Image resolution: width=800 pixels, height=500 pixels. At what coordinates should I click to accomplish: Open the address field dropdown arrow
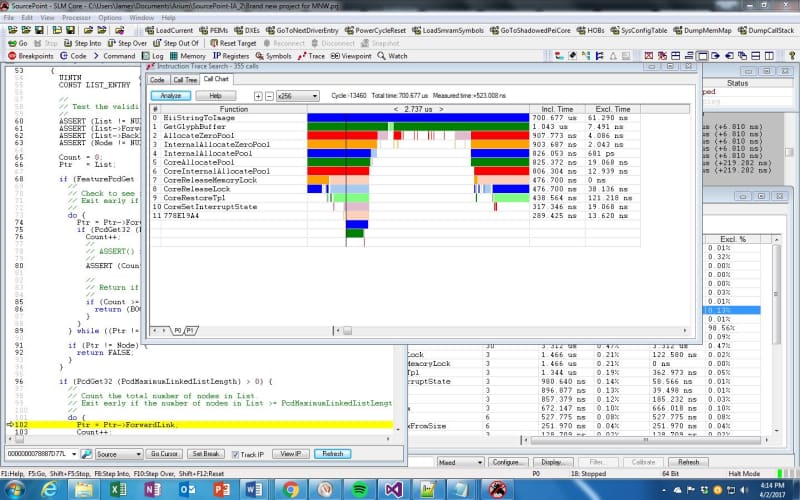tap(74, 454)
